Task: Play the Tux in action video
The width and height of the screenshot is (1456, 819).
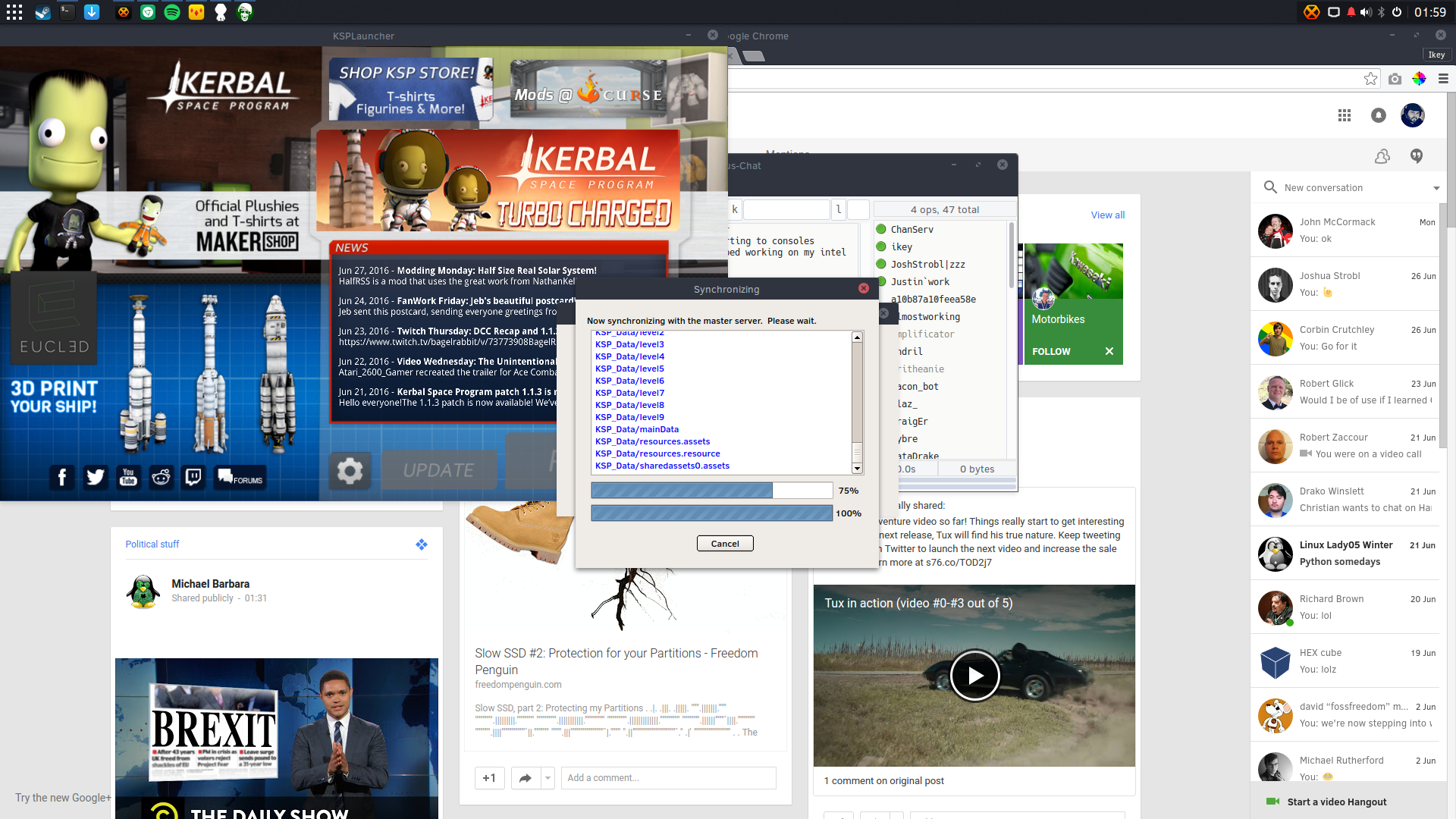Action: [x=974, y=676]
